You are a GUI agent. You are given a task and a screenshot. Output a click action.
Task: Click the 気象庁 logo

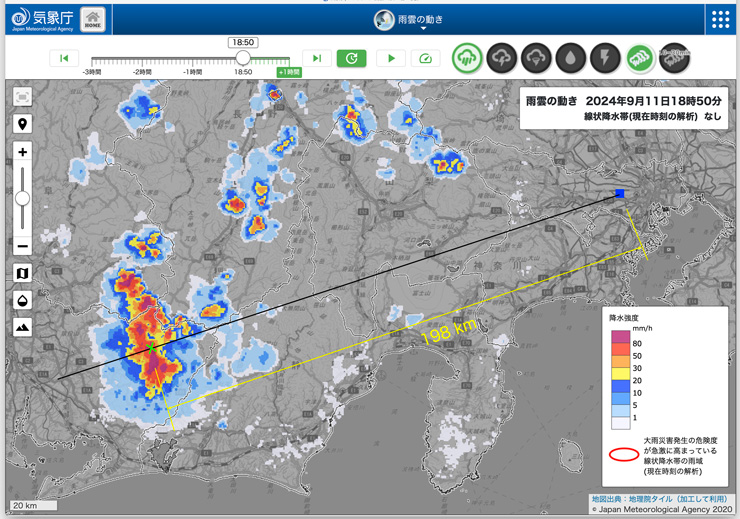click(x=42, y=19)
